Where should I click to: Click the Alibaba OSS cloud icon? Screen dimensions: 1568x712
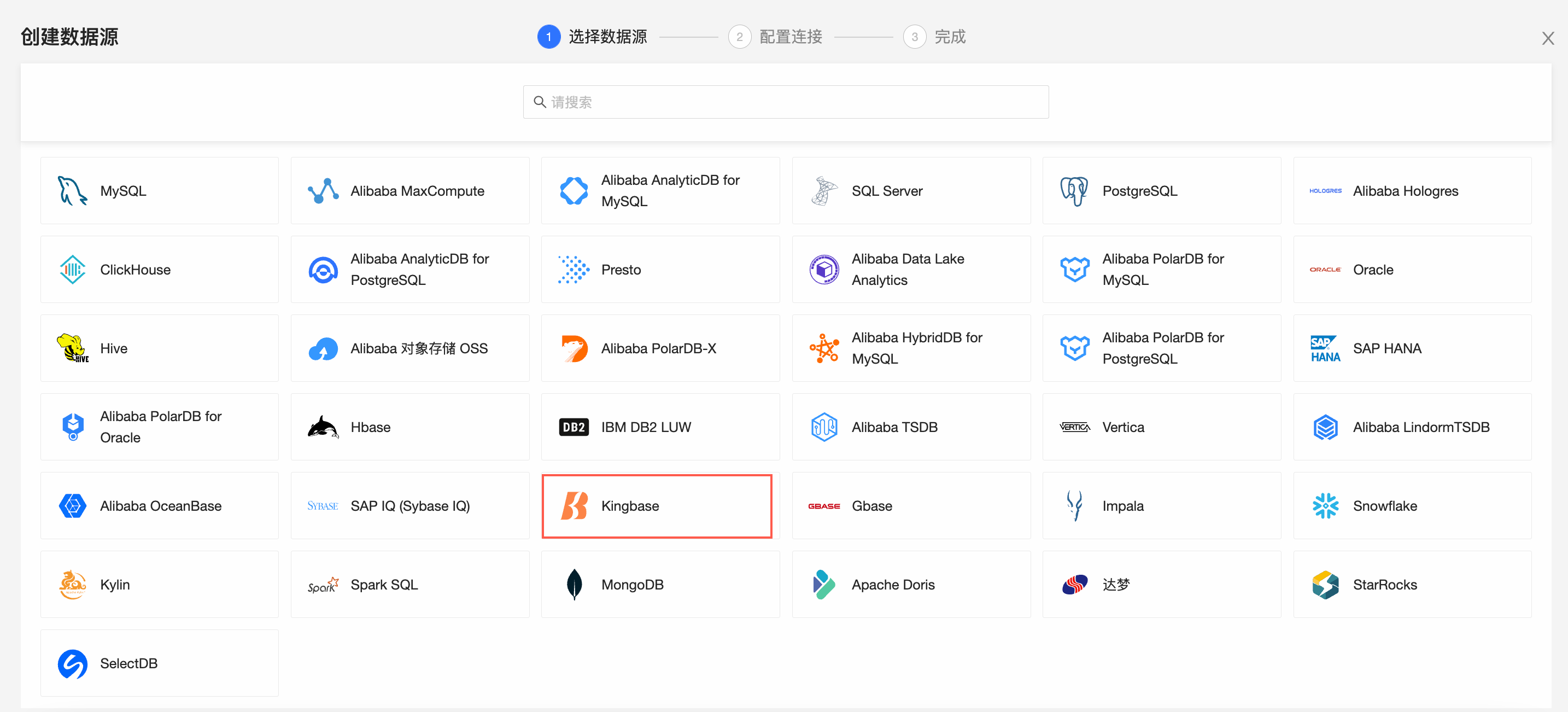point(323,348)
